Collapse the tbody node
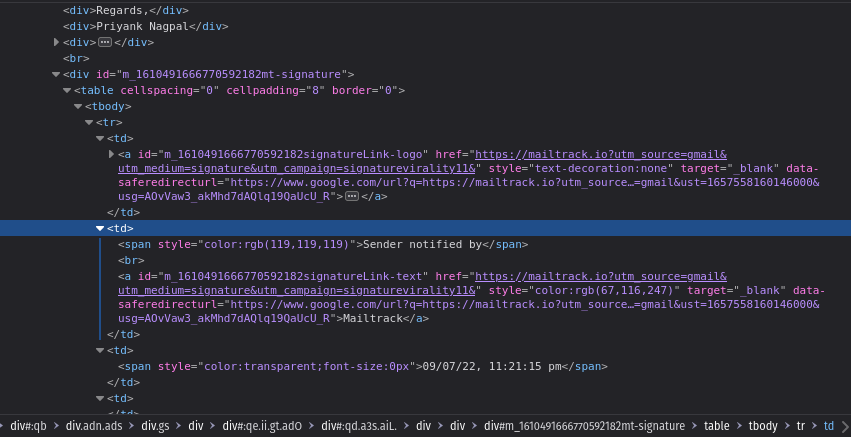Image resolution: width=851 pixels, height=437 pixels. (78, 106)
